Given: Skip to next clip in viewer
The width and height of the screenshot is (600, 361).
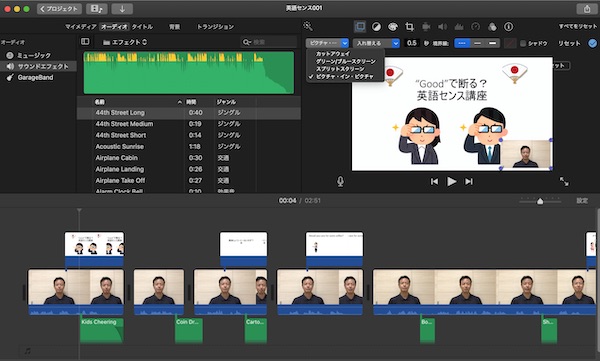Looking at the screenshot, I should [x=469, y=181].
